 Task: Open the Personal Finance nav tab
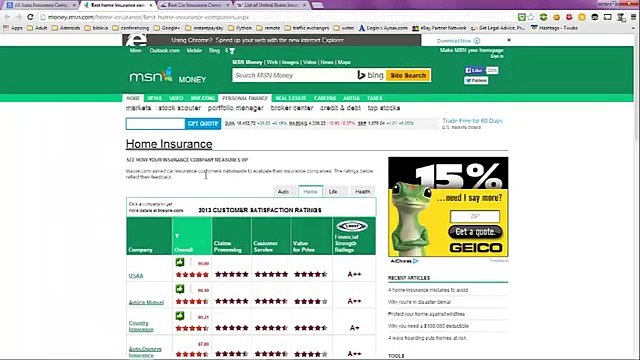coord(244,98)
